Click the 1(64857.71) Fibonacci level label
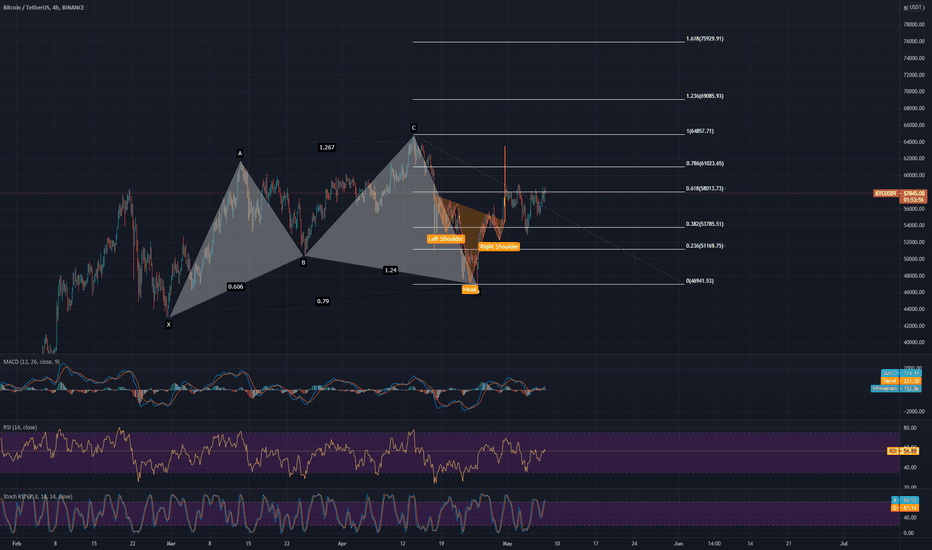This screenshot has width=932, height=550. click(700, 131)
